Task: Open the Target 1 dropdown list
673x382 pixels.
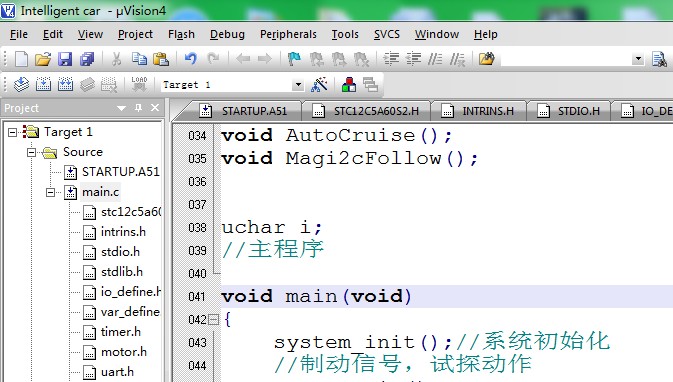Action: 298,85
